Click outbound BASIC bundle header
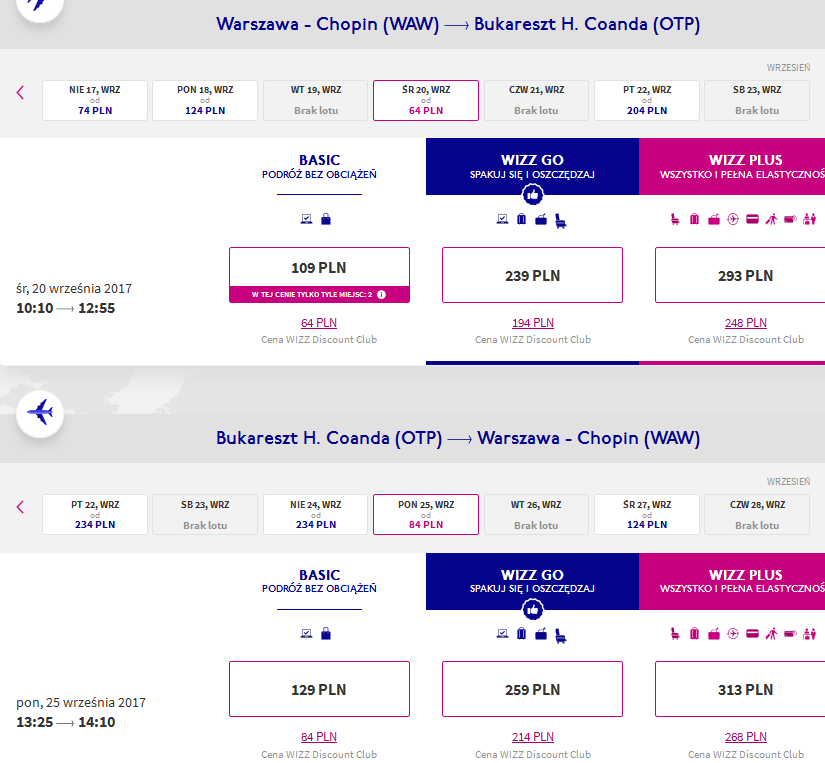This screenshot has height=763, width=825. coord(319,166)
